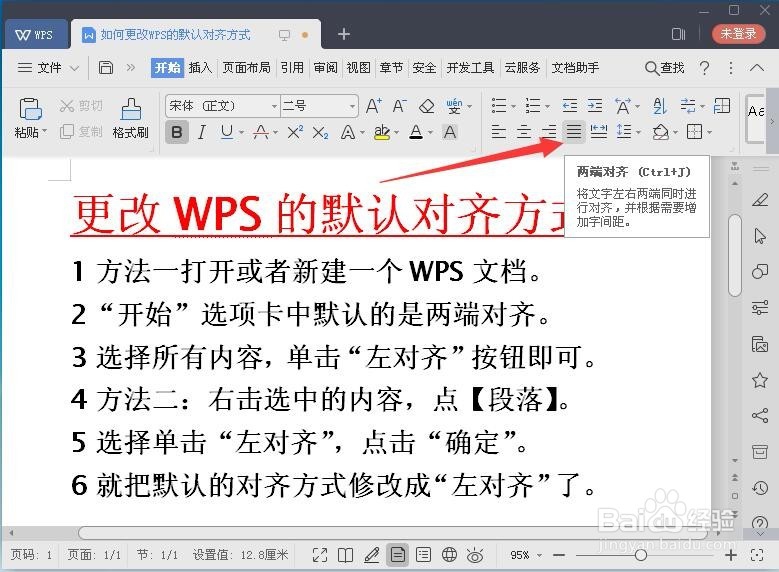Expand the quick toolbar double chevron

coord(130,68)
